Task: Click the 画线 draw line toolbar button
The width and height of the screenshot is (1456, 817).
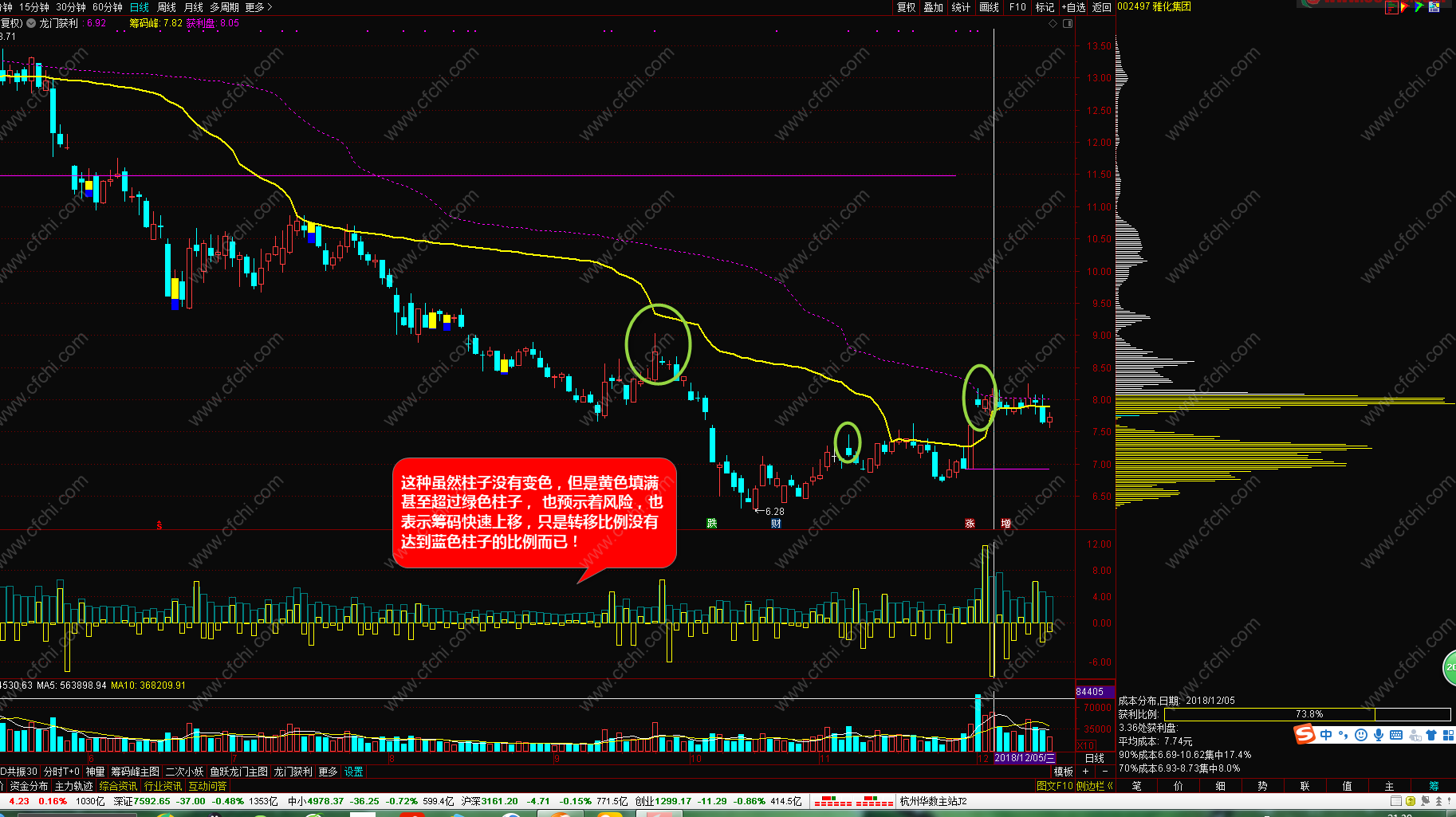Action: click(990, 7)
